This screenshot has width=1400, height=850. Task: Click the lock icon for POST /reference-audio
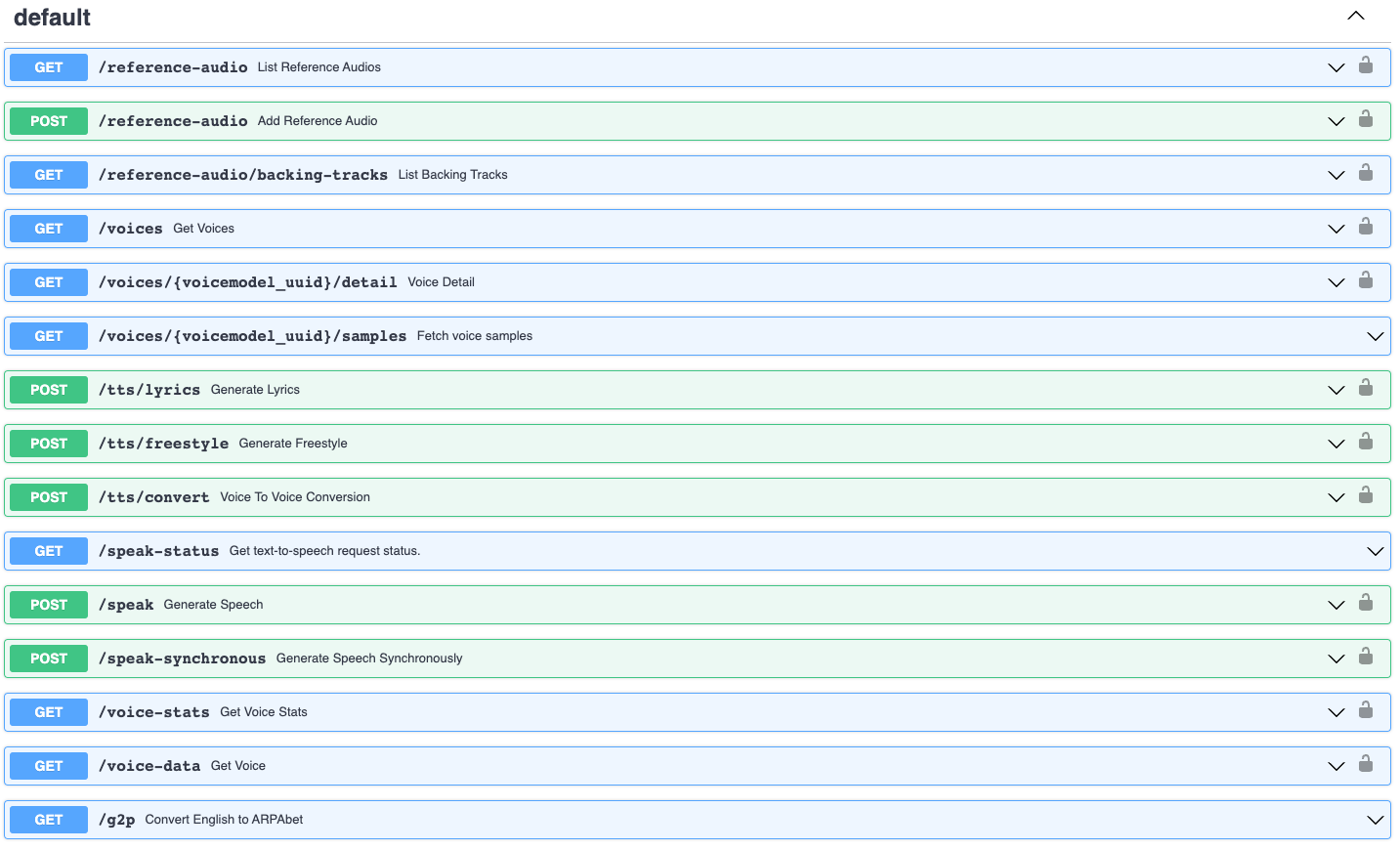(1366, 121)
